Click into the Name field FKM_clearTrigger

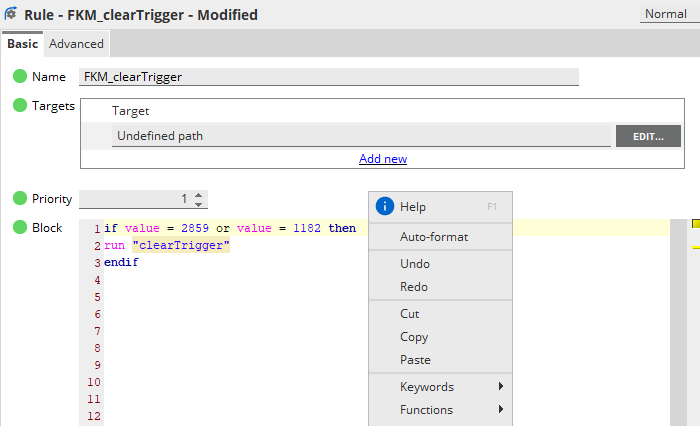click(328, 77)
